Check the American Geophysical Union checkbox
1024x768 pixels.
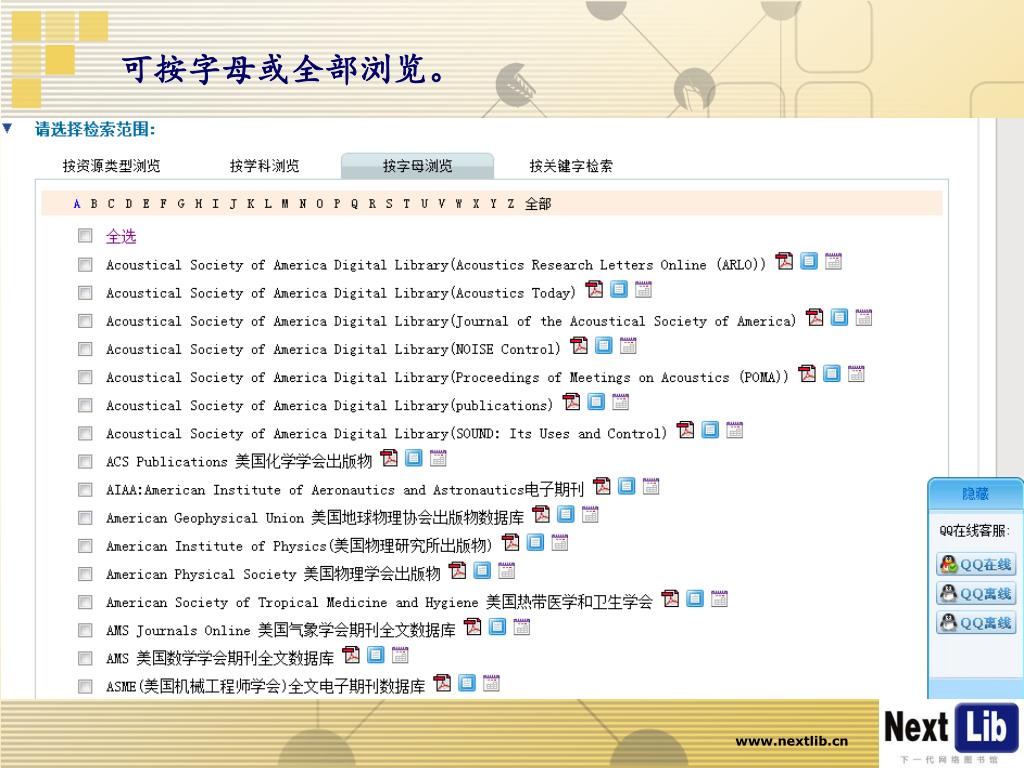85,518
